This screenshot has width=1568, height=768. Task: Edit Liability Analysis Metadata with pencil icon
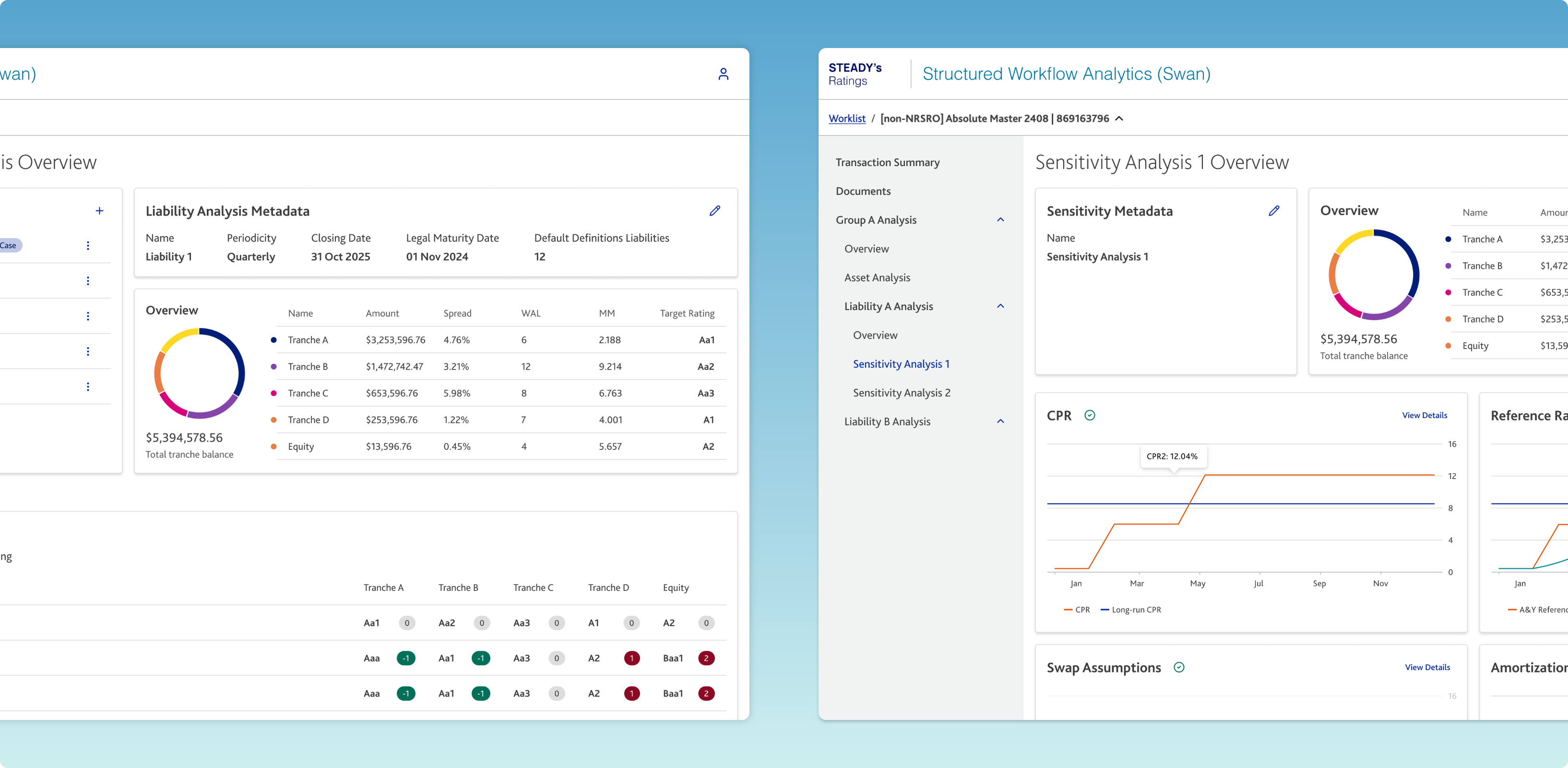tap(714, 211)
